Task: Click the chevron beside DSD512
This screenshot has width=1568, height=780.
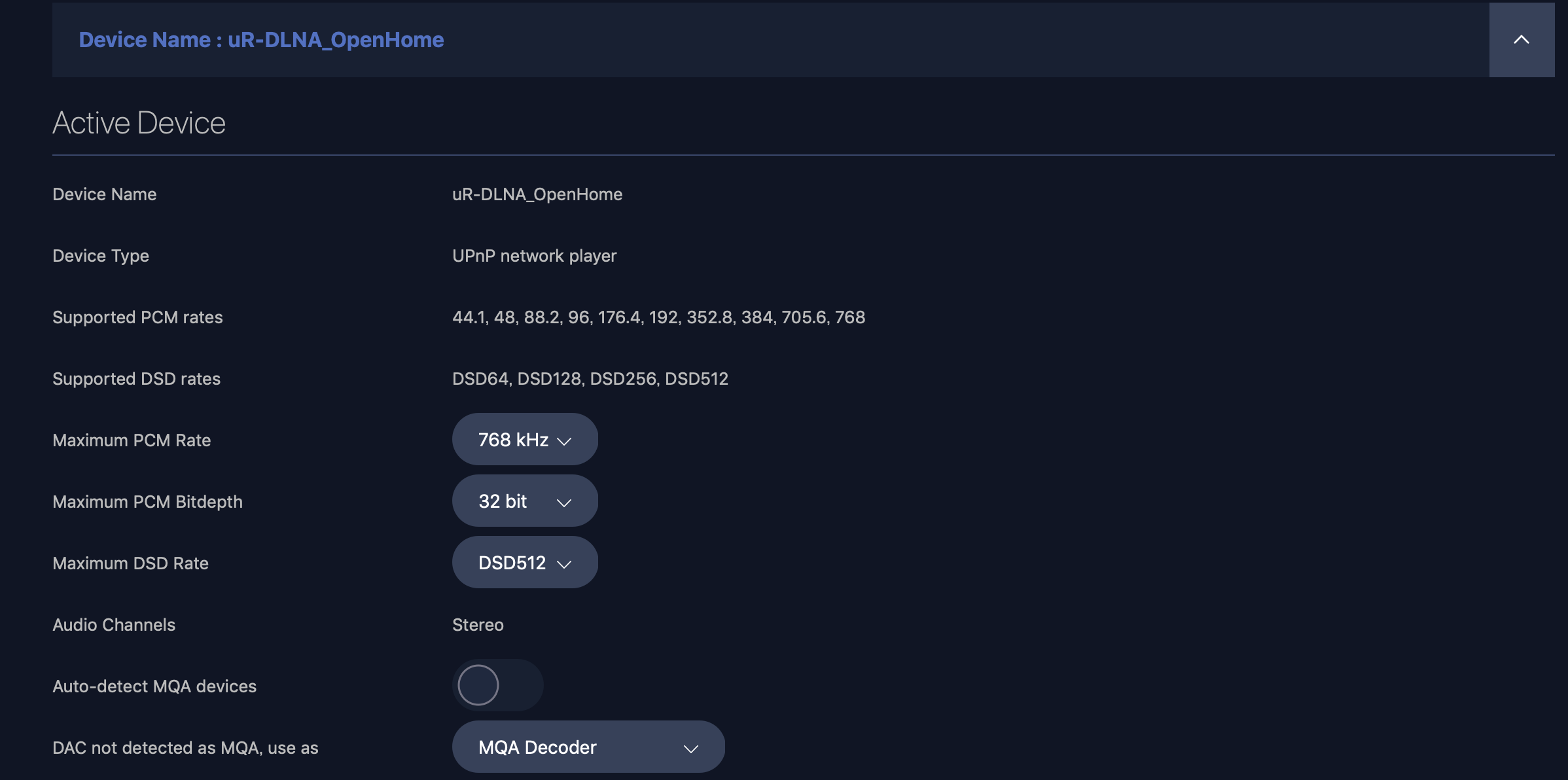Action: coord(564,565)
